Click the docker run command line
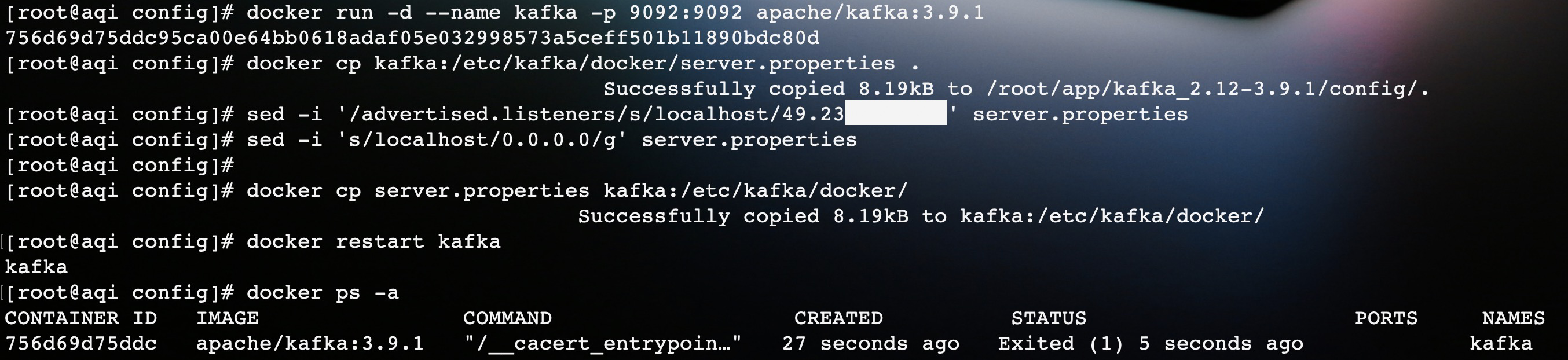 (x=494, y=12)
